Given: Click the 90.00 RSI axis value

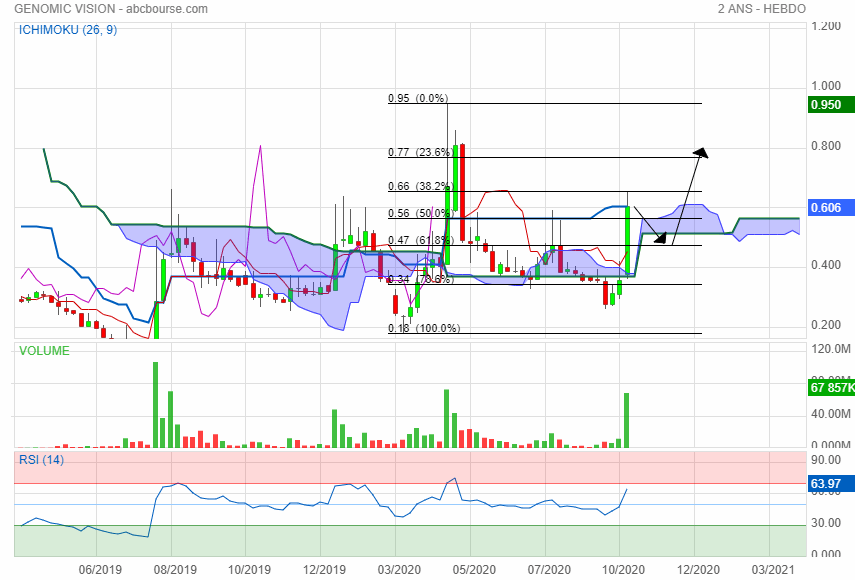Looking at the screenshot, I should (x=826, y=460).
